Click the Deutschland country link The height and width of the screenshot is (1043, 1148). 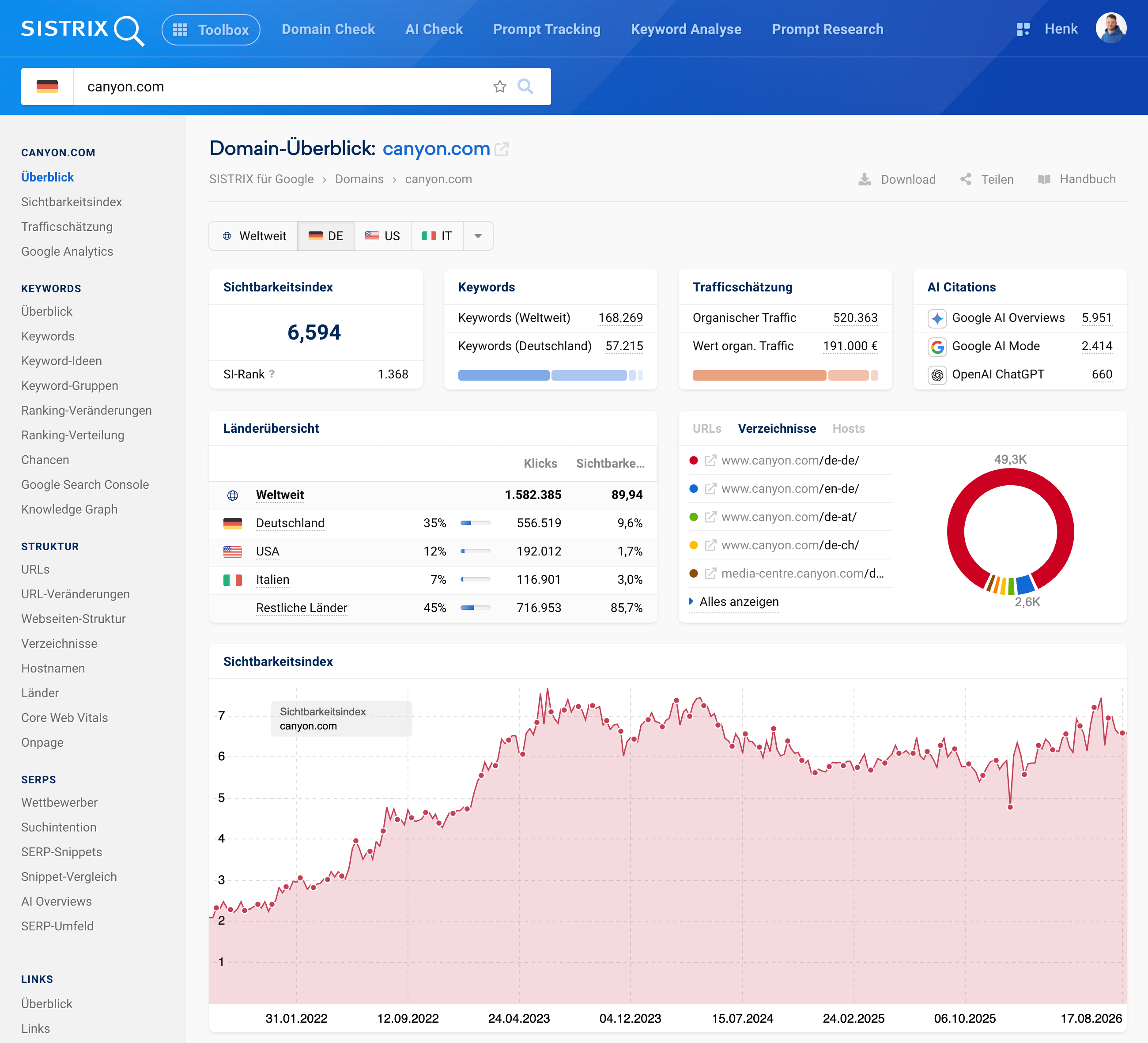(291, 523)
